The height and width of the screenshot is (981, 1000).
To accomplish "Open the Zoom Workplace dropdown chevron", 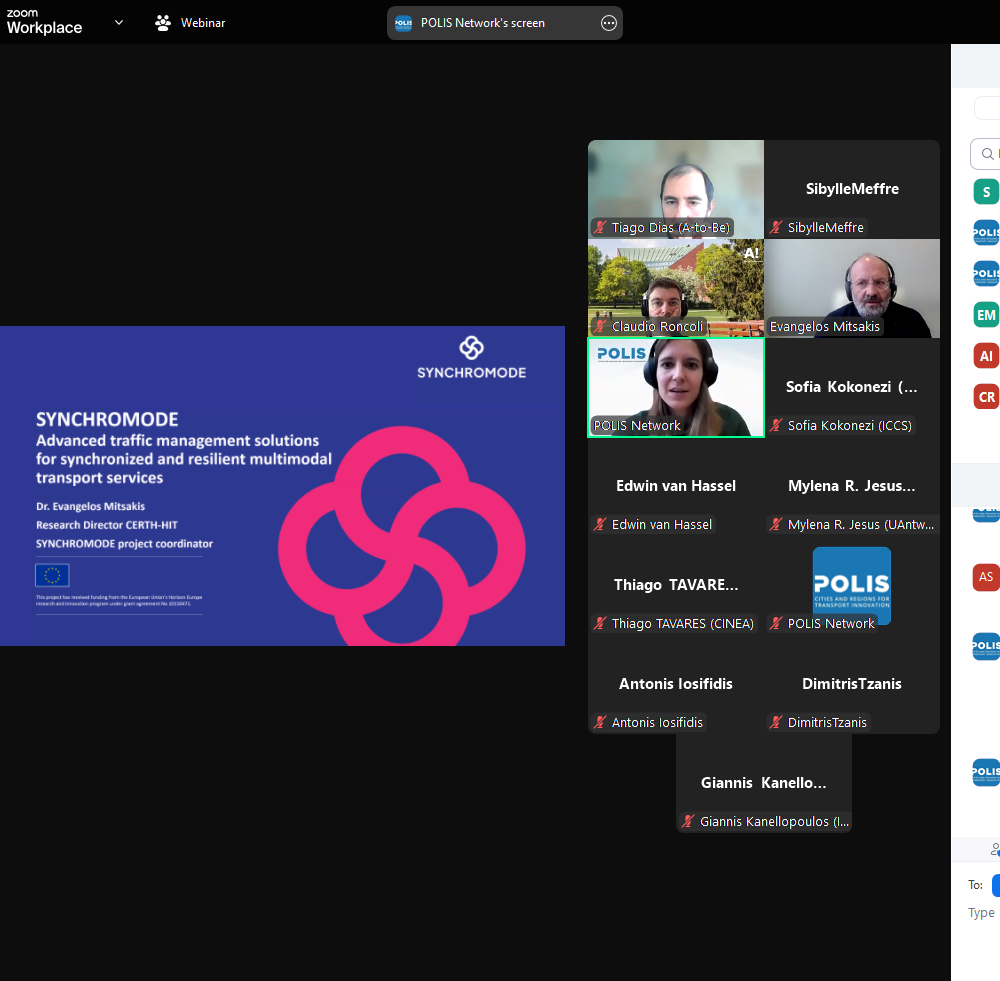I will click(119, 22).
